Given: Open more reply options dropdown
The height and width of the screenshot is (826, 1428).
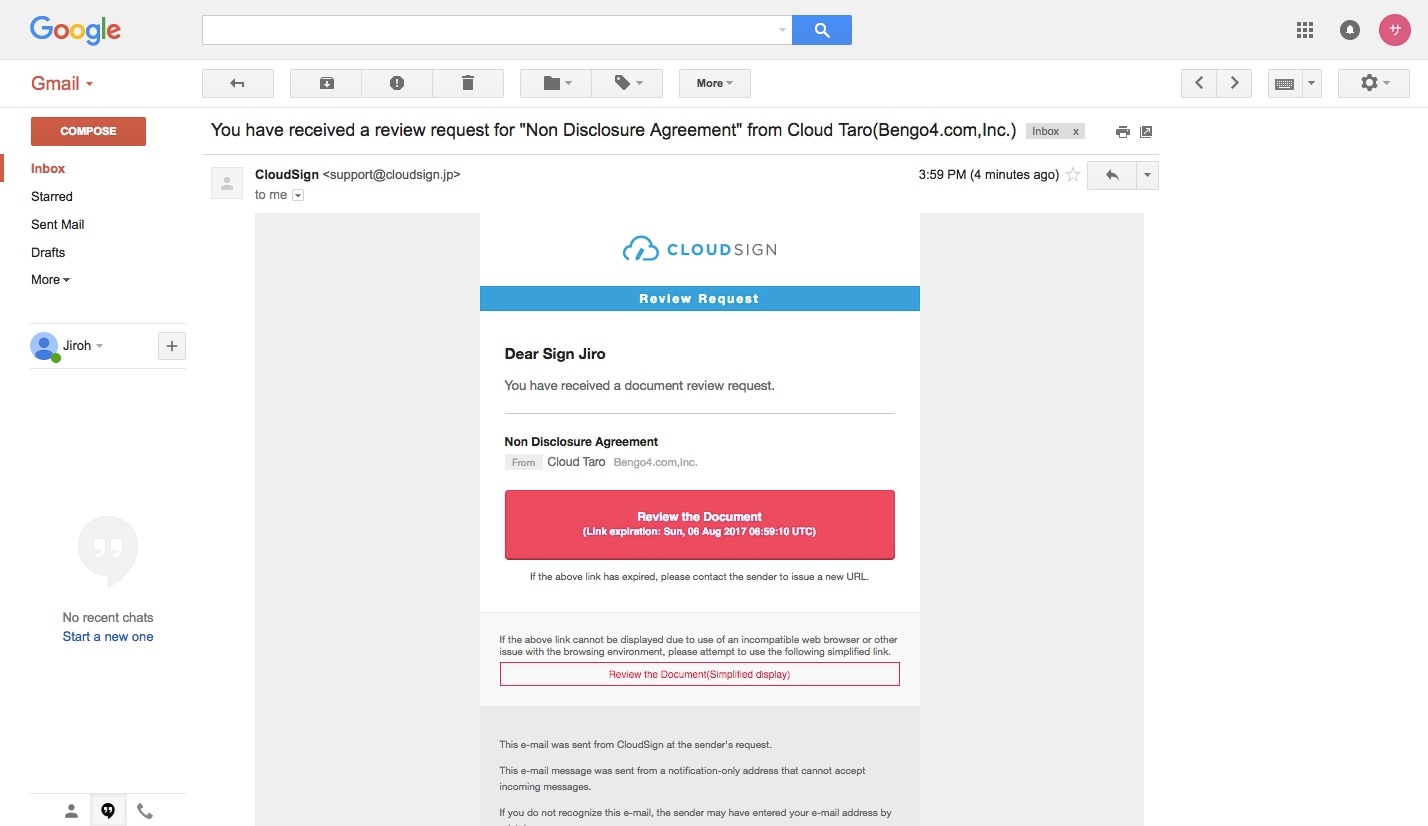Looking at the screenshot, I should (x=1147, y=175).
